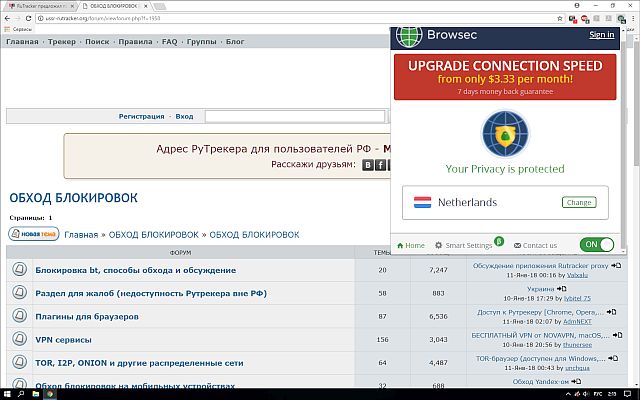The image size is (640, 400).
Task: Close the ОБХОД БЛОКИРОВОК browser tab
Action: (x=146, y=6)
